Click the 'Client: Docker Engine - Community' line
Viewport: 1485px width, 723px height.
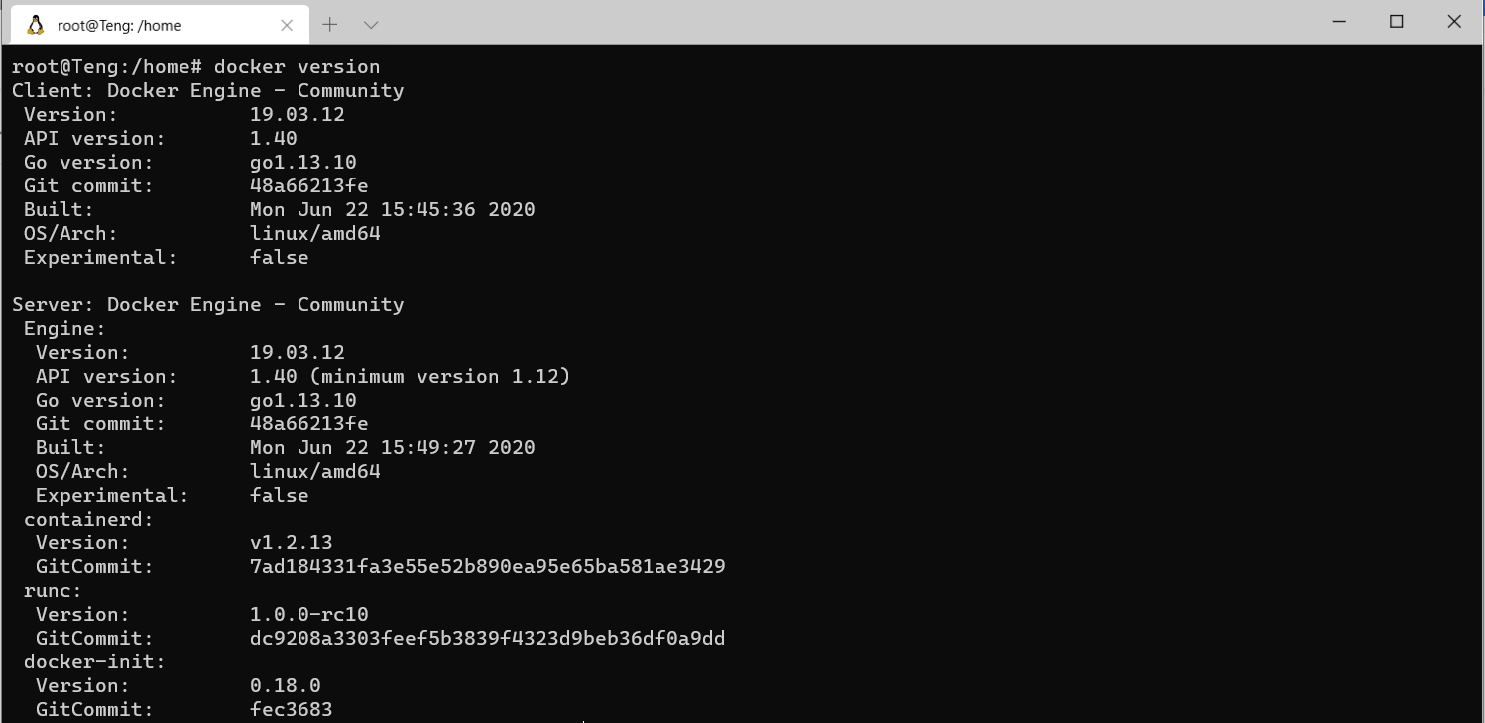208,91
